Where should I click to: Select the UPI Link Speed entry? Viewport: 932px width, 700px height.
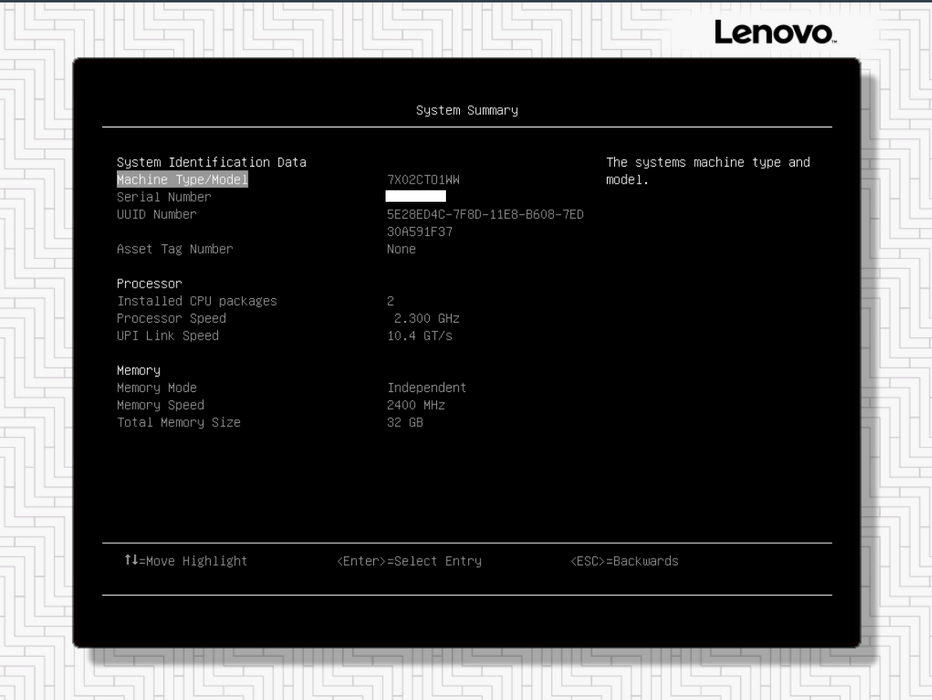coord(168,336)
